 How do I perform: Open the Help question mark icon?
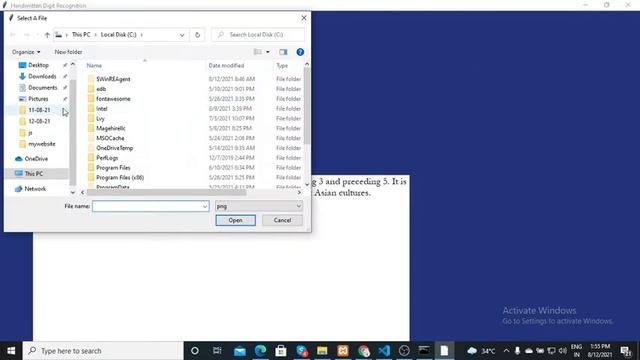coord(300,52)
